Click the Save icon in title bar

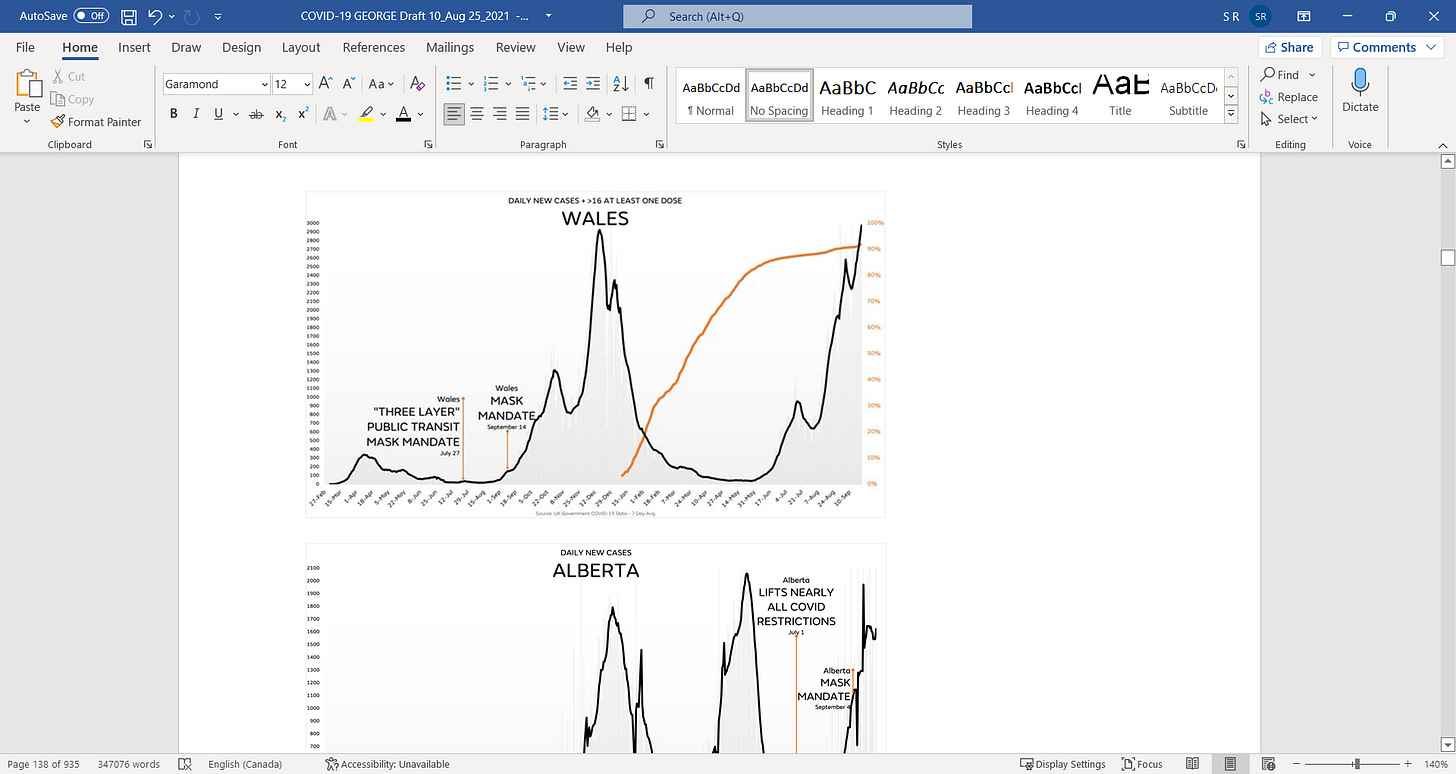click(129, 16)
